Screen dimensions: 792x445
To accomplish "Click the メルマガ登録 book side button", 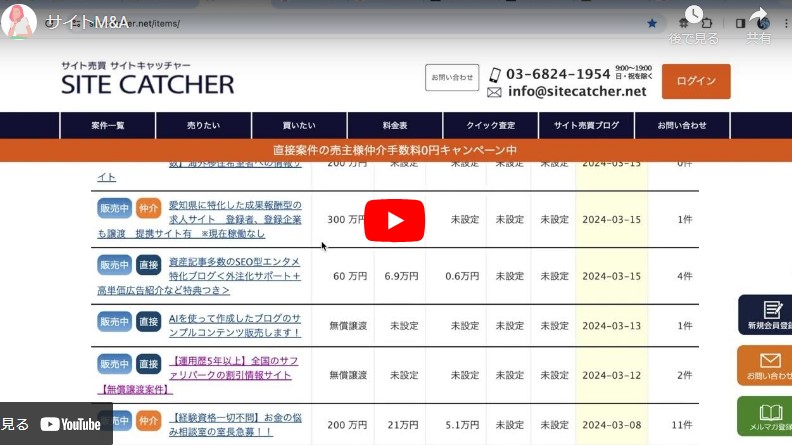I will [x=765, y=416].
